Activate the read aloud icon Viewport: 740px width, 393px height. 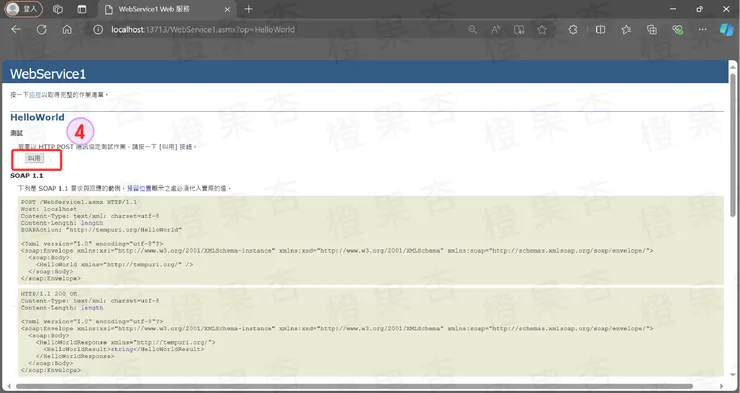click(496, 30)
